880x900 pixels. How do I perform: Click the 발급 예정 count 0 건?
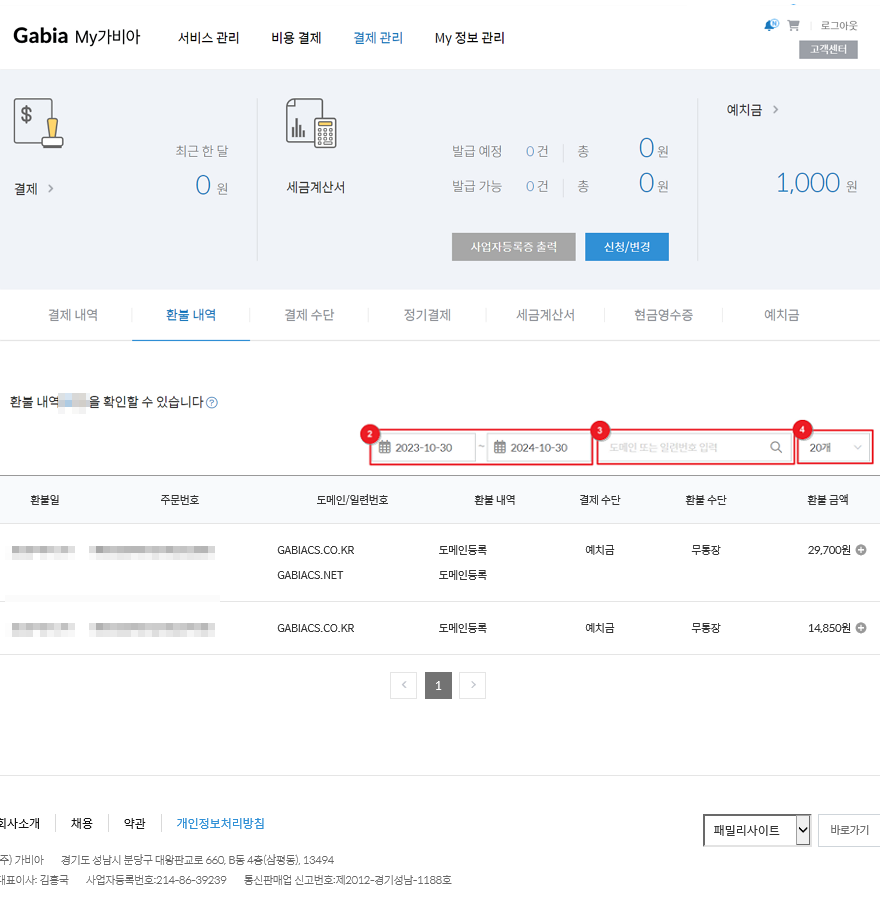pos(537,152)
